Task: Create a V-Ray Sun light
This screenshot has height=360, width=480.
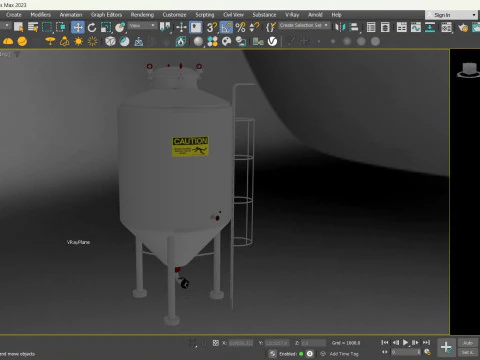Action: click(78, 41)
